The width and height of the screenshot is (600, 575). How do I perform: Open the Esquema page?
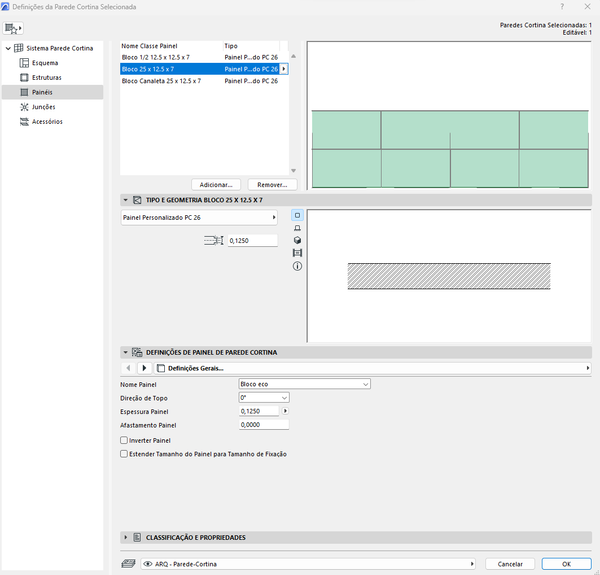45,63
